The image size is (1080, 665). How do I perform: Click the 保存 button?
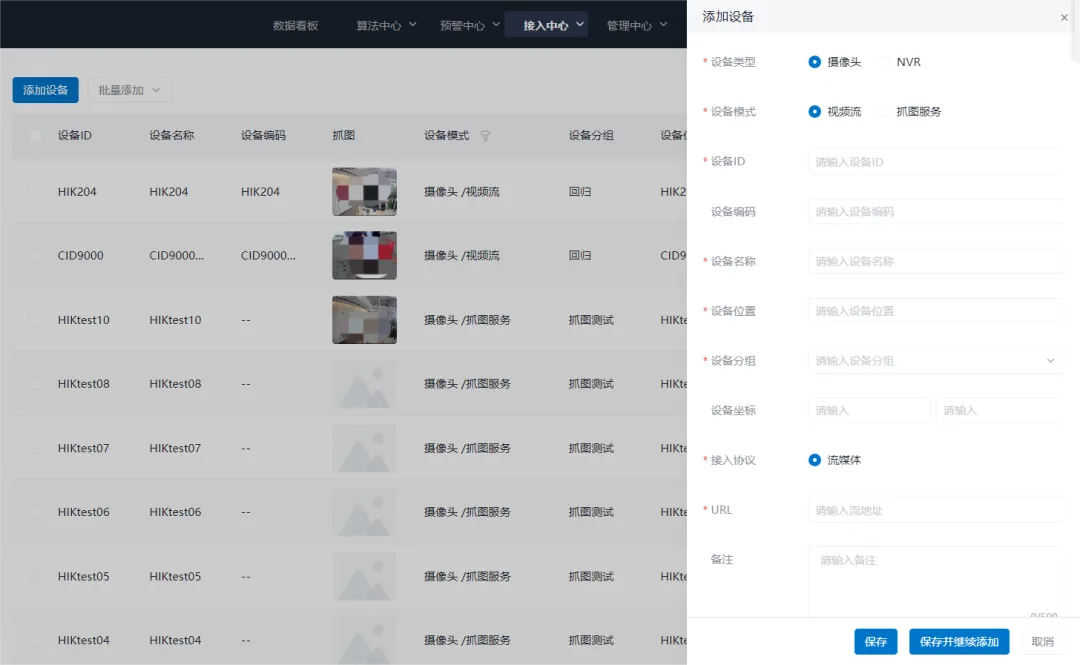[875, 642]
